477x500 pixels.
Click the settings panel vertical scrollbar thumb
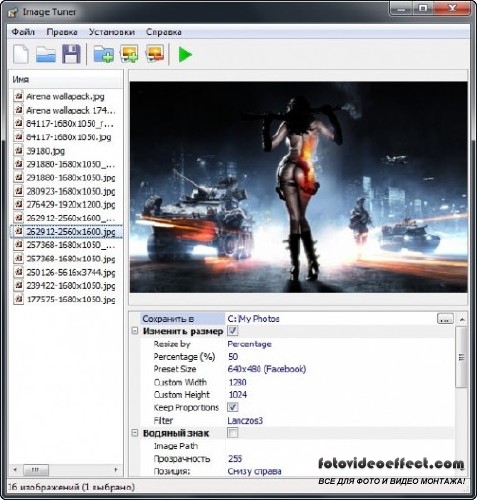click(x=462, y=357)
